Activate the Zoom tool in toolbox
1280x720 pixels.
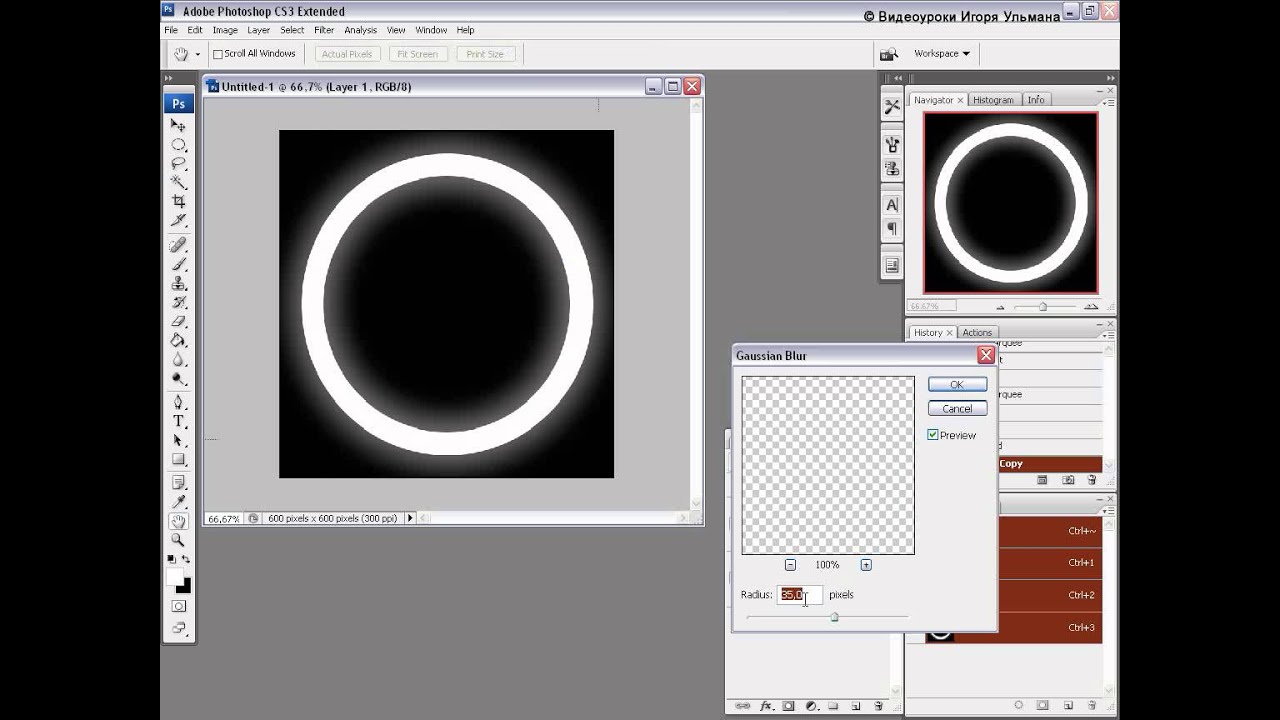pyautogui.click(x=178, y=540)
